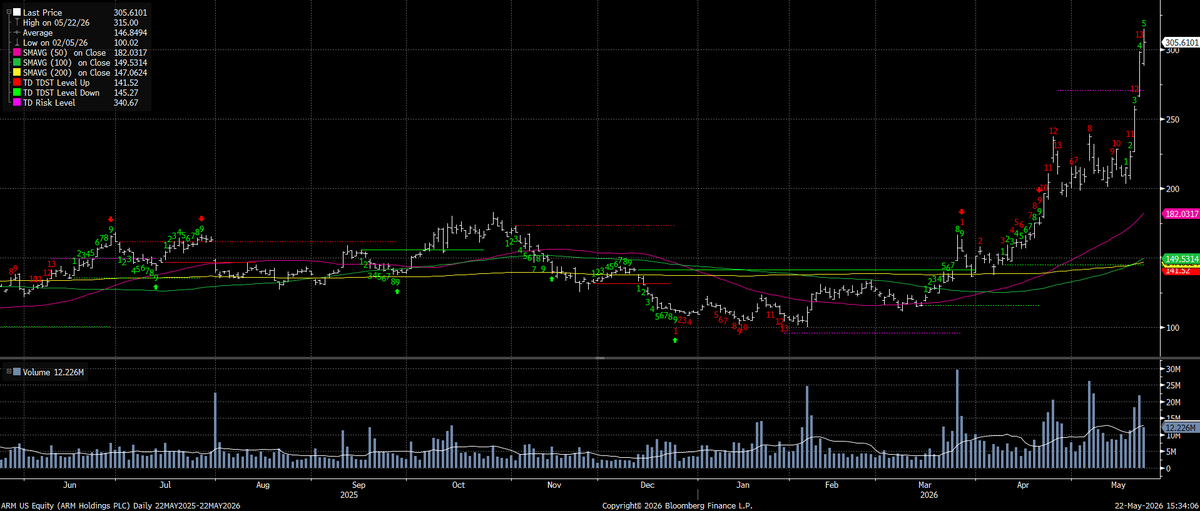Click the 100 price axis label

pyautogui.click(x=1173, y=327)
